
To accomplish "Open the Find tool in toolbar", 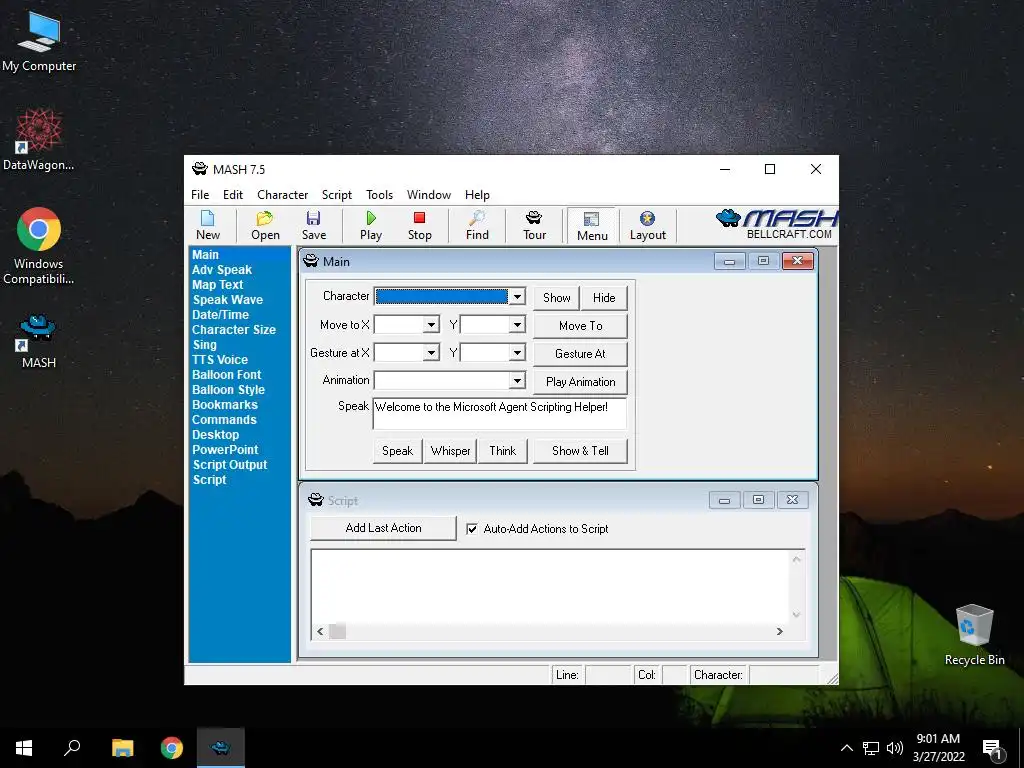I will (477, 226).
